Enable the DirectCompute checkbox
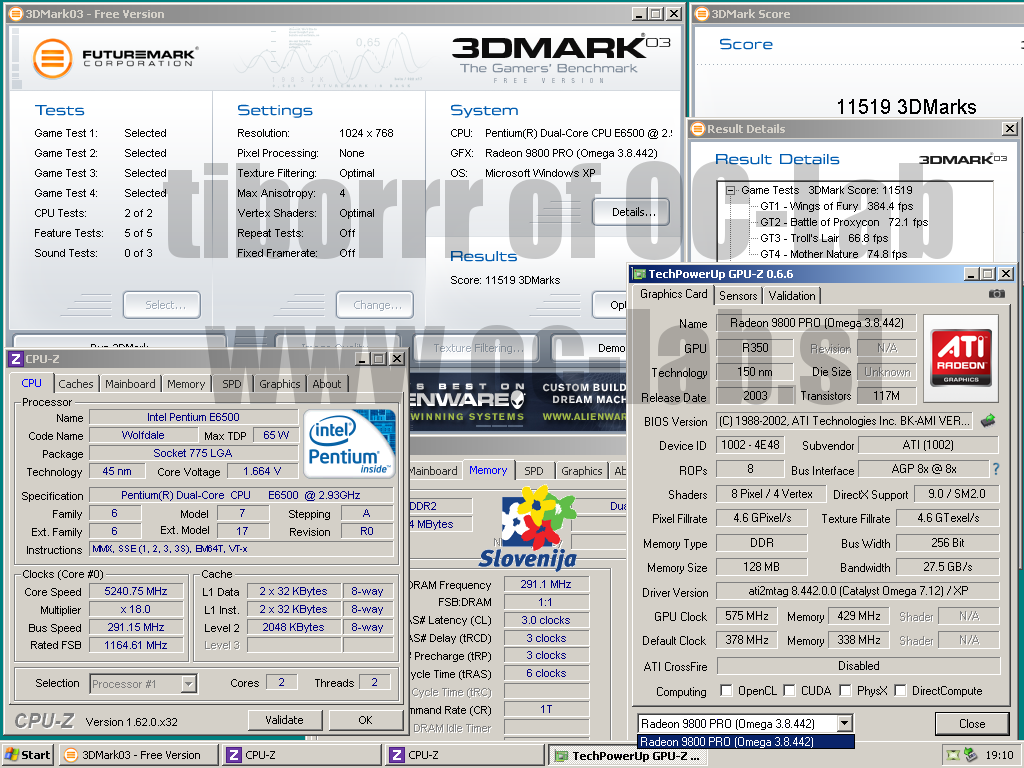The image size is (1024, 768). click(x=900, y=690)
